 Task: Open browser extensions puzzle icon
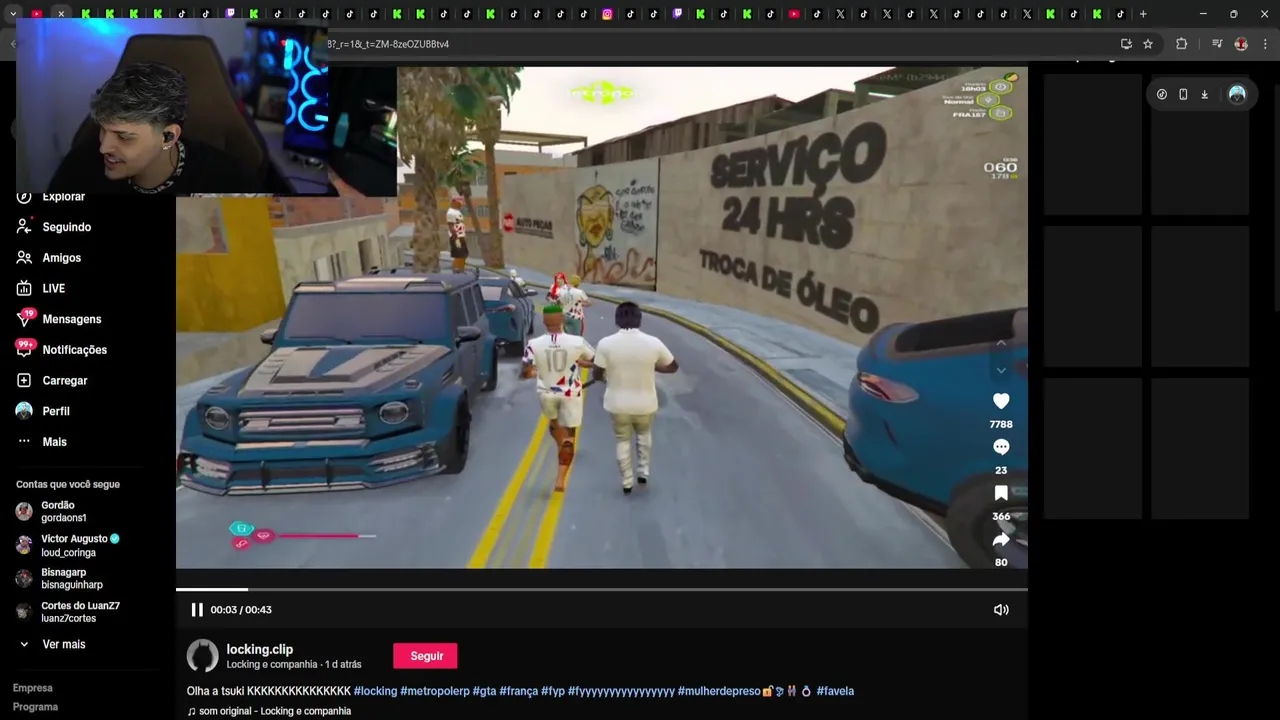pos(1181,44)
